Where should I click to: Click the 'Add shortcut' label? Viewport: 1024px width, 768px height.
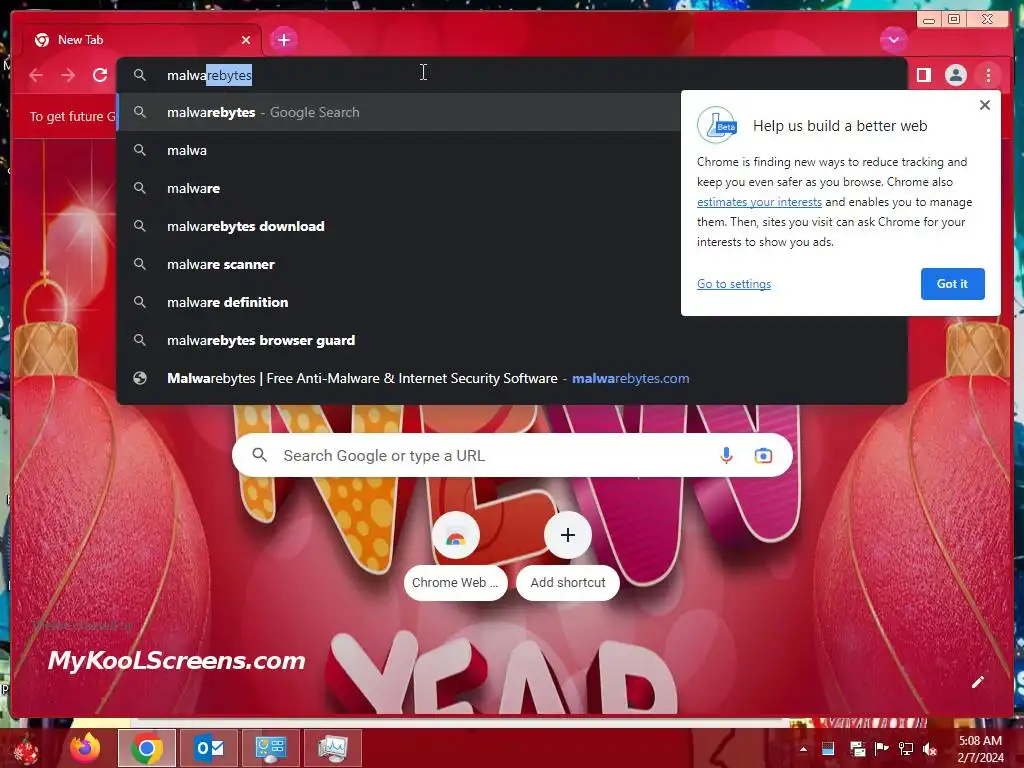(x=568, y=583)
